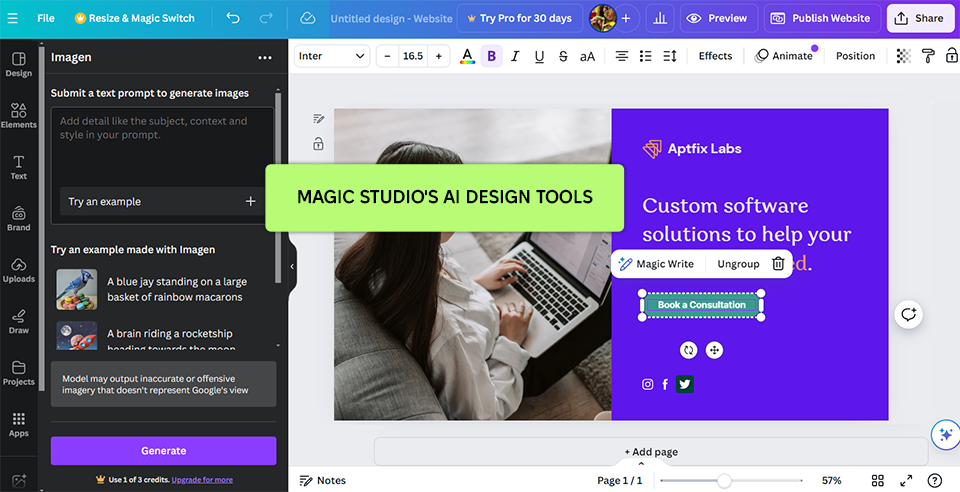The width and height of the screenshot is (960, 492).
Task: Open the Inter font dropdown
Action: (x=332, y=56)
